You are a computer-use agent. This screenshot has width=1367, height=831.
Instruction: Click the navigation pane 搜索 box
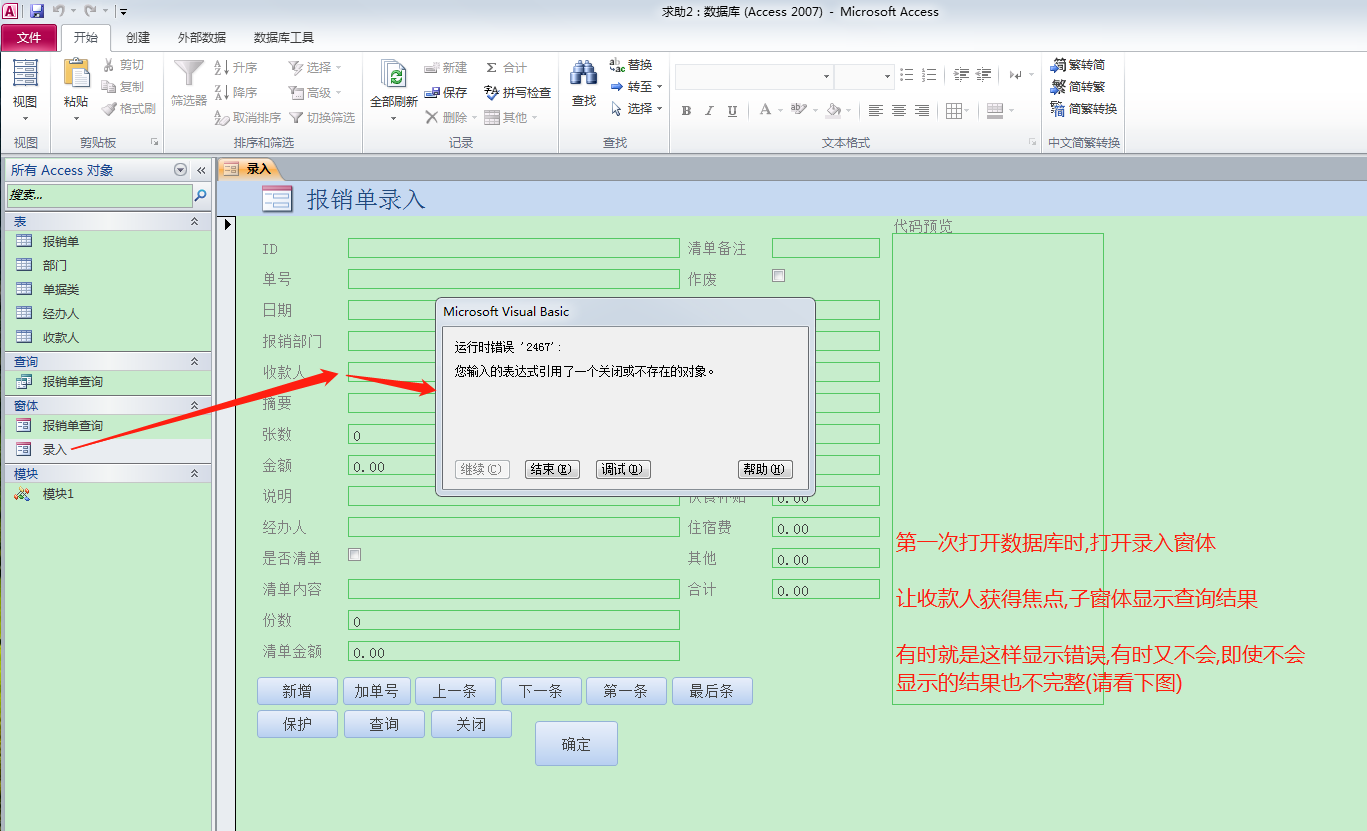click(99, 195)
